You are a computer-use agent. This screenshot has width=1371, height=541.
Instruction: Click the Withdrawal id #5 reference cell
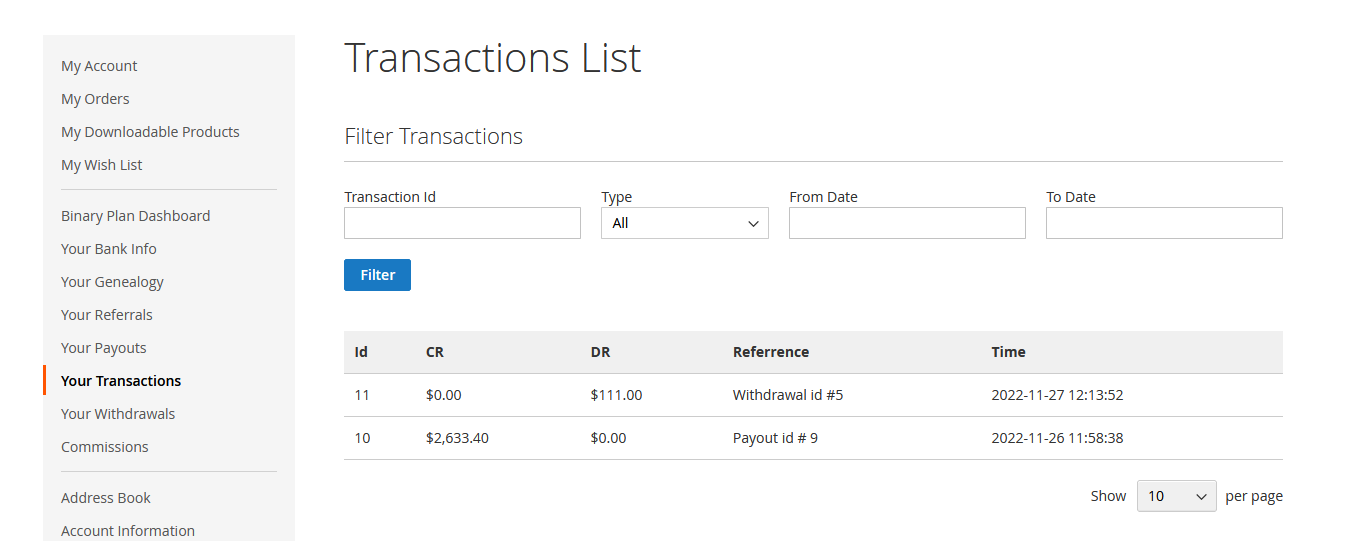click(787, 395)
